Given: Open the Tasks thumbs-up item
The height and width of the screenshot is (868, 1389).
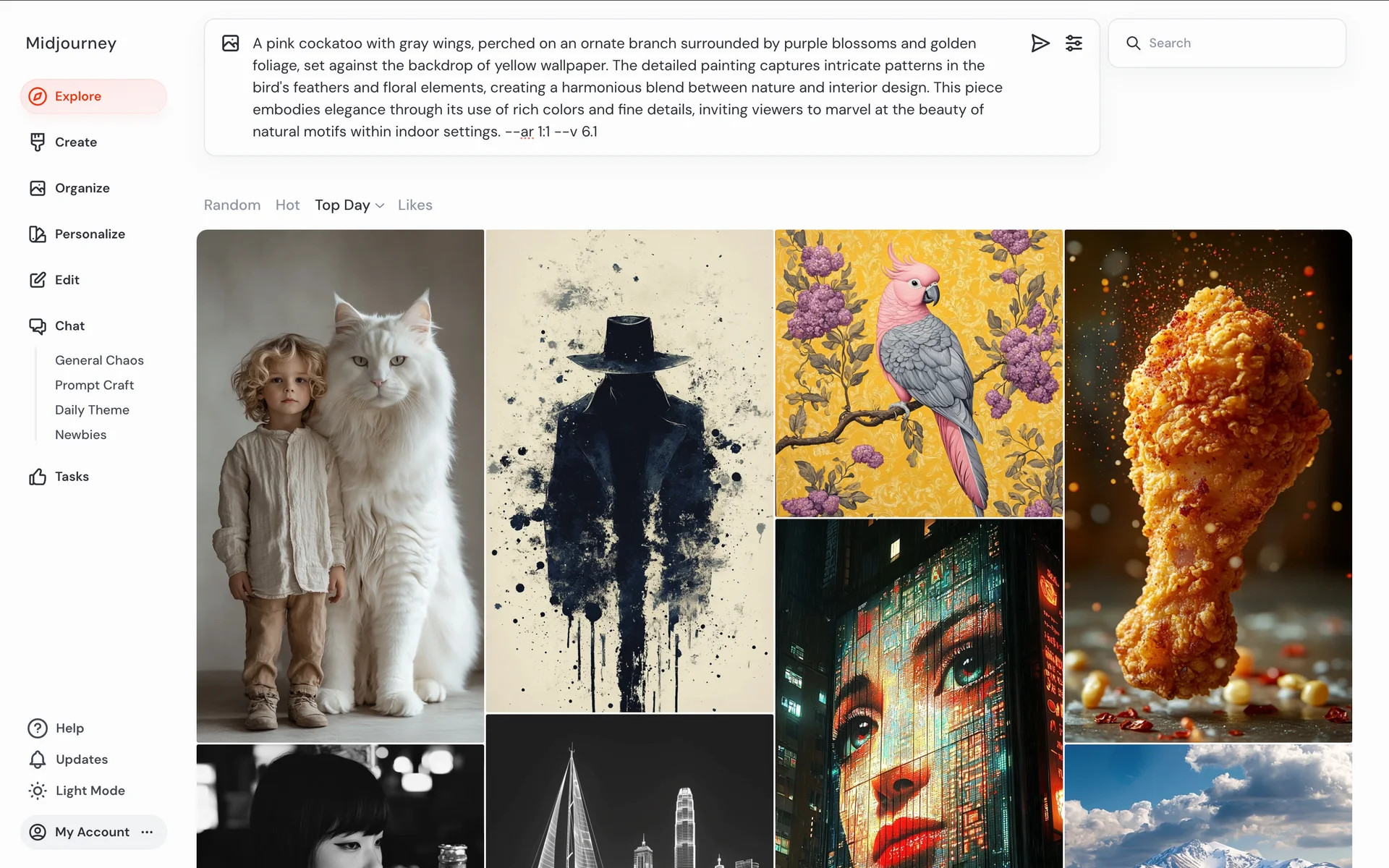Looking at the screenshot, I should pyautogui.click(x=71, y=477).
